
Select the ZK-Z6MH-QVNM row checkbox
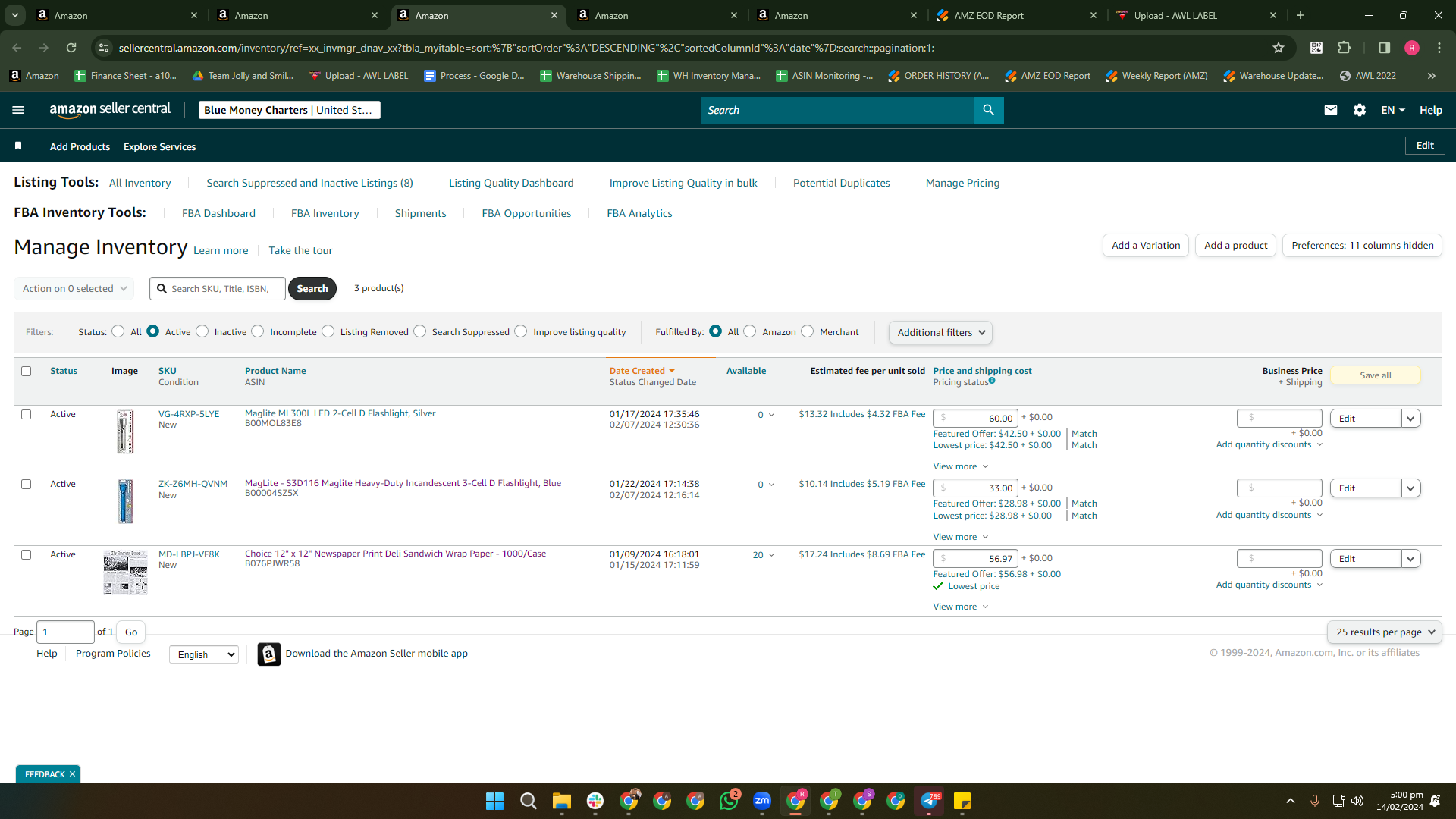(x=27, y=484)
